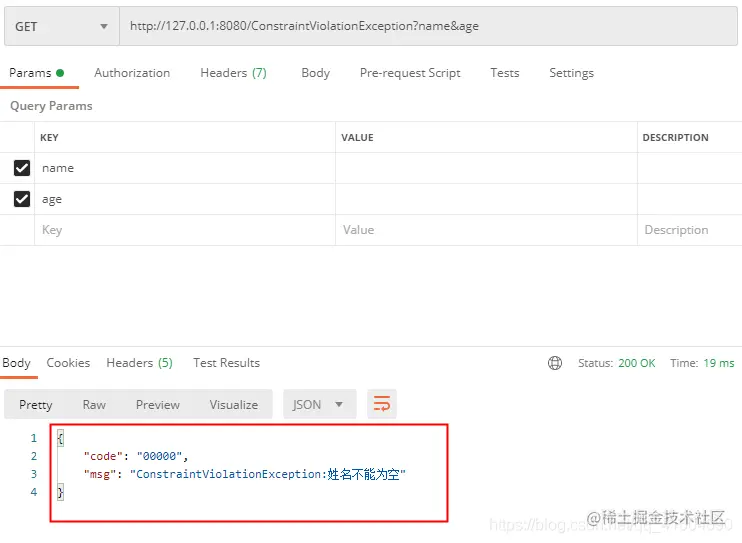Open the Pre-request Script tab
This screenshot has width=742, height=543.
[x=410, y=73]
